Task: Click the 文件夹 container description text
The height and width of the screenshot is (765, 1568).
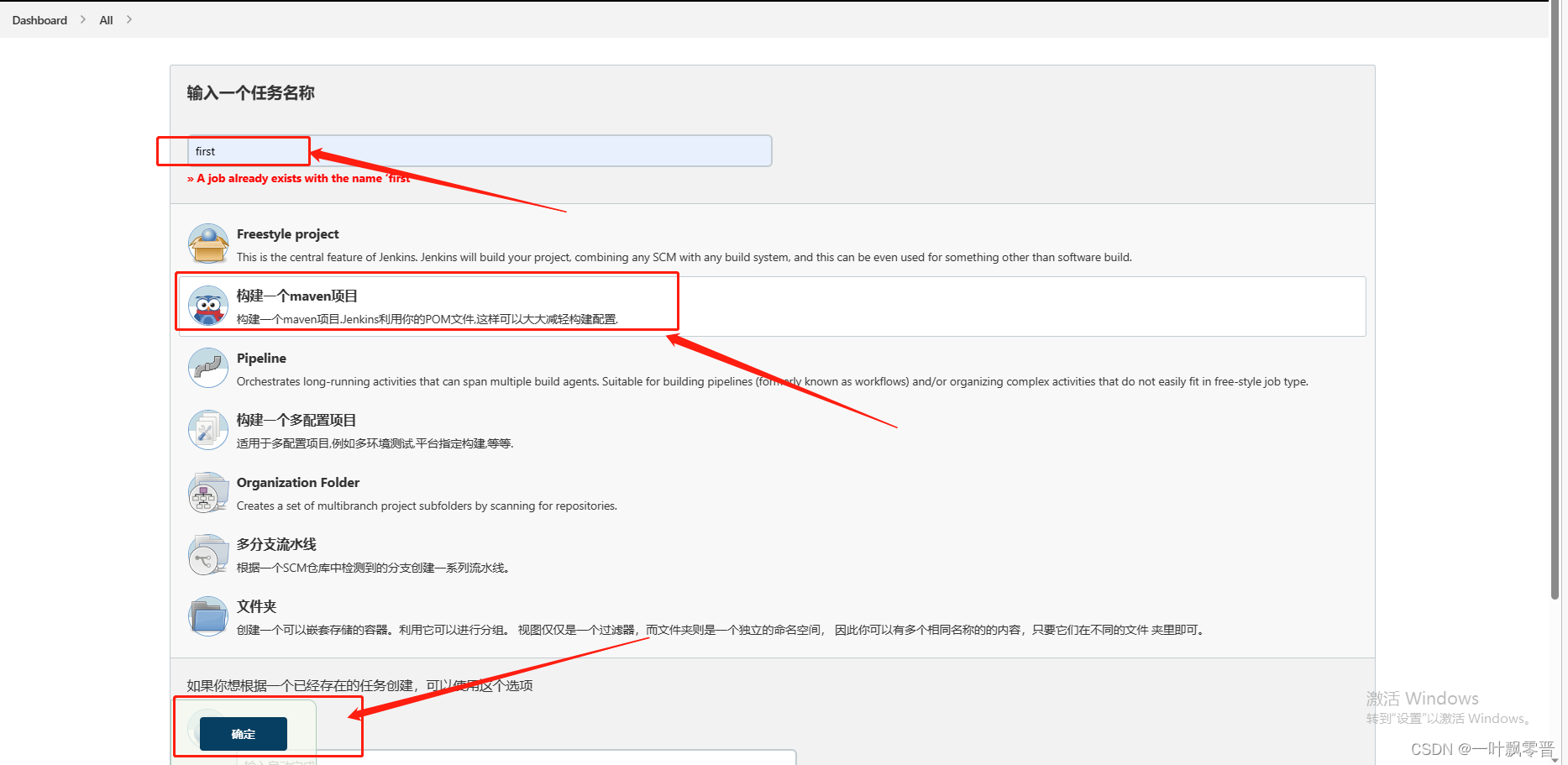Action: 721,630
